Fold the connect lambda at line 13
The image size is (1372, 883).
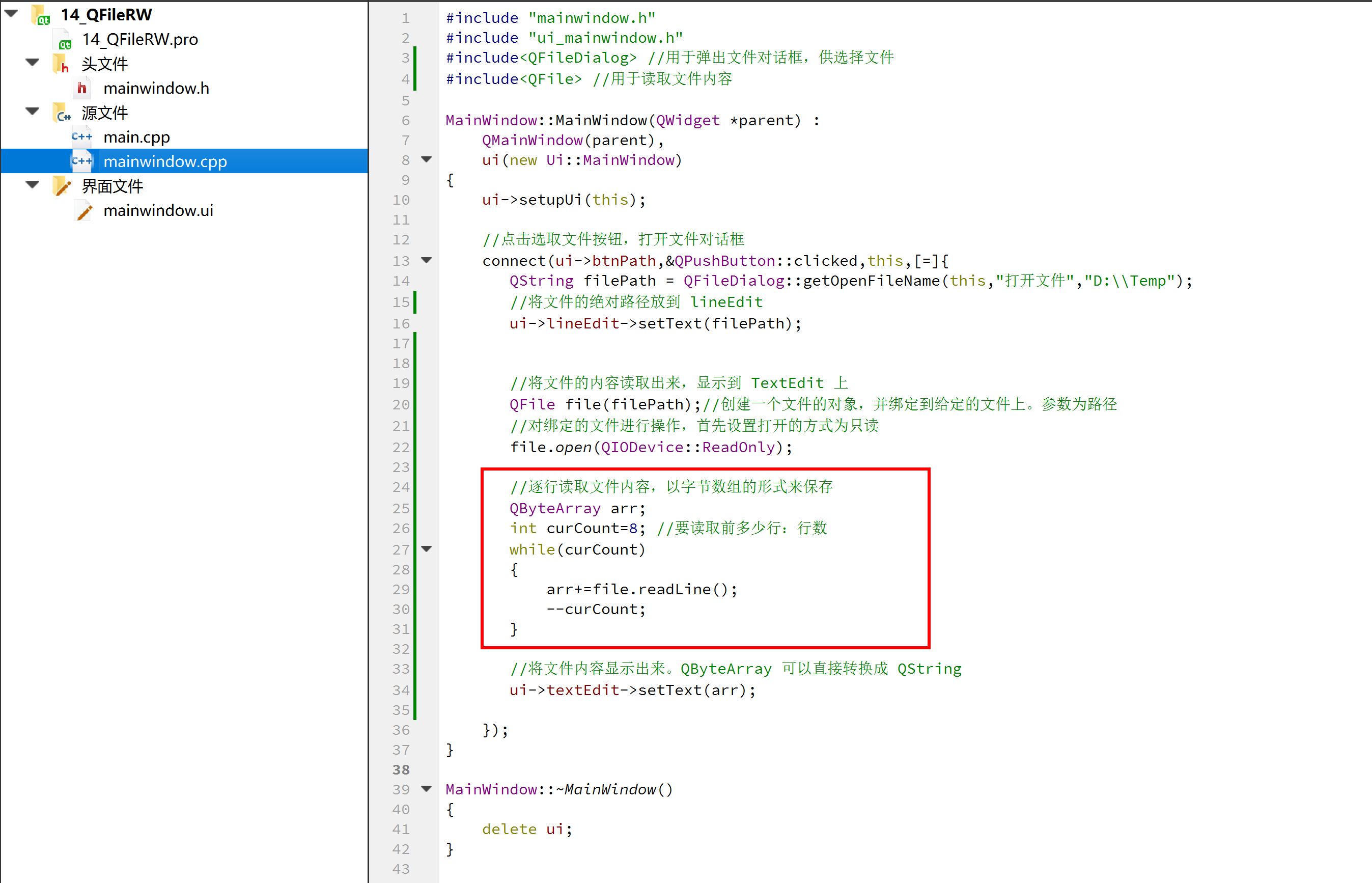[427, 260]
